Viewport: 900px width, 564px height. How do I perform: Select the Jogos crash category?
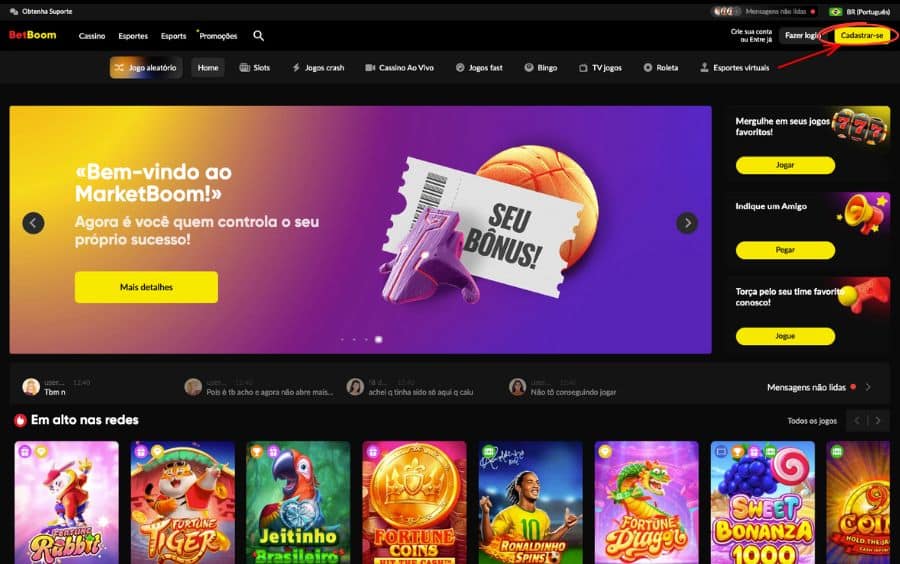click(x=318, y=68)
